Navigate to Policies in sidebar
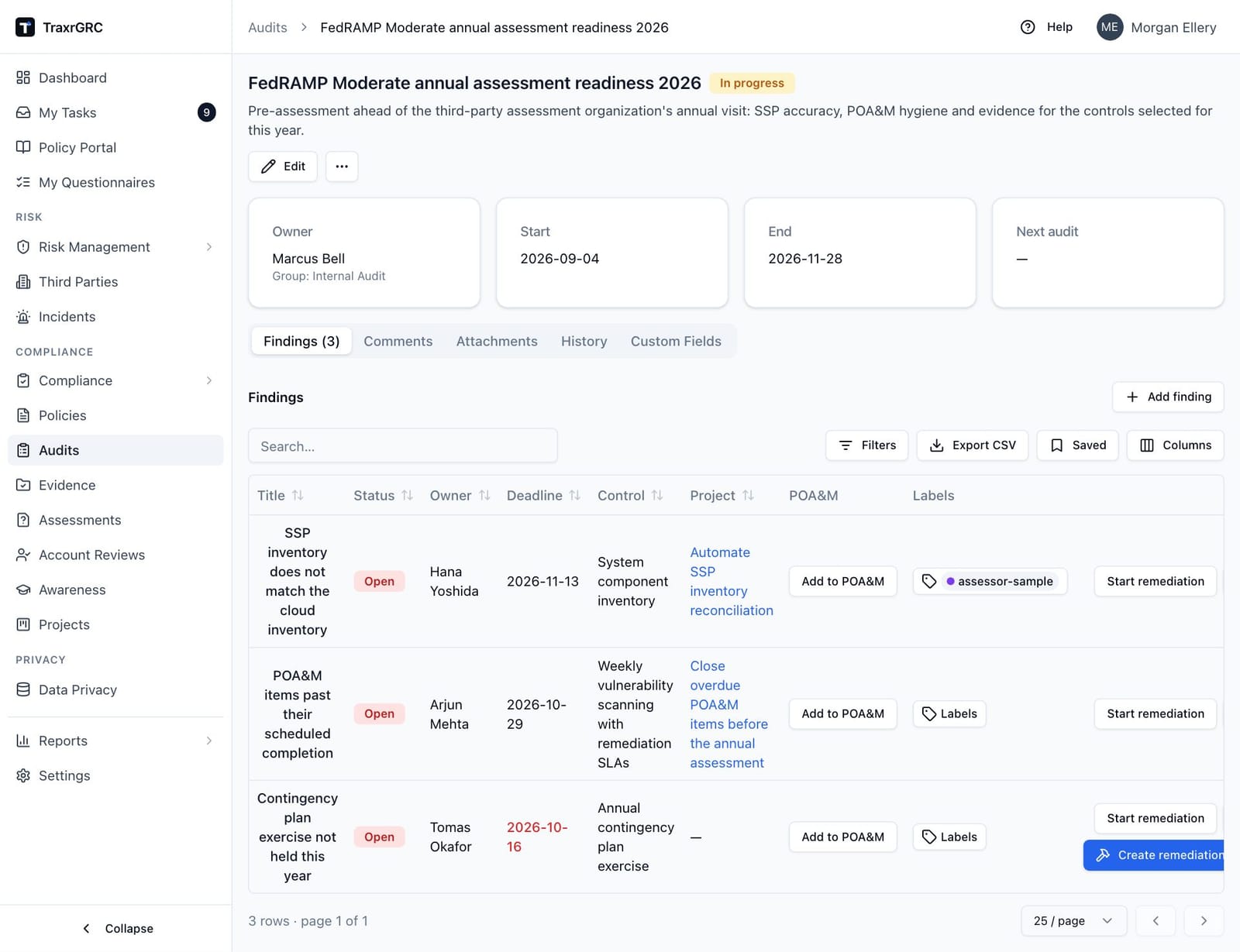 [x=115, y=415]
